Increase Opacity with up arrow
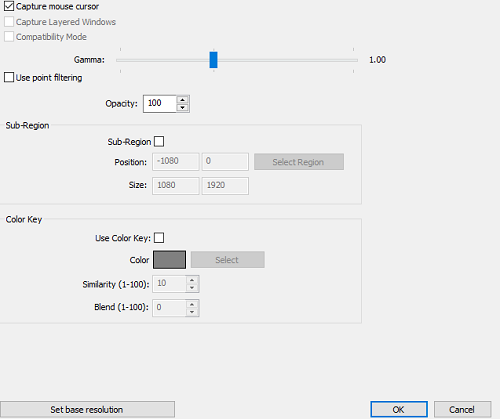500x419 pixels. coord(182,100)
